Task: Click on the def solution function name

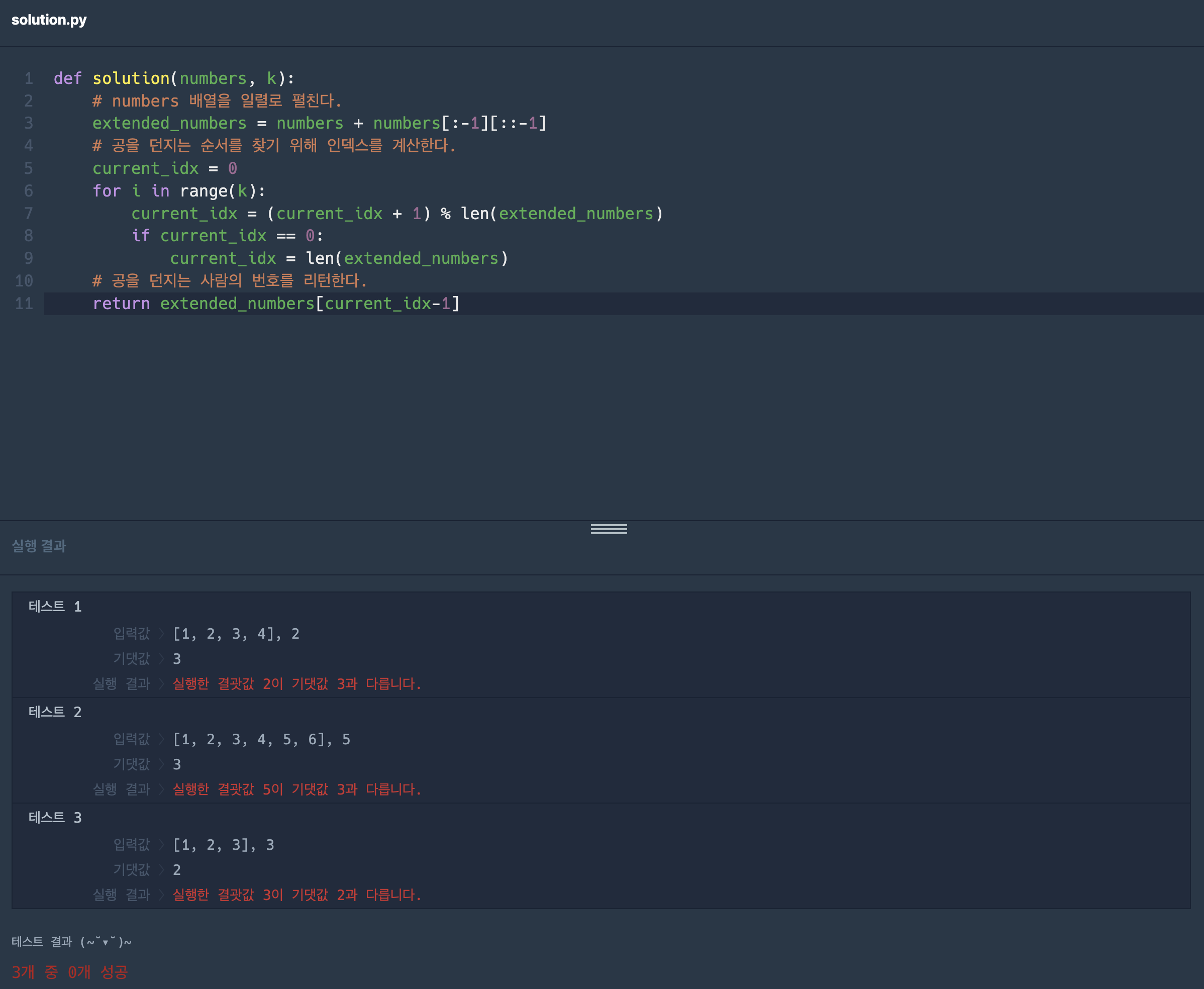Action: (131, 78)
